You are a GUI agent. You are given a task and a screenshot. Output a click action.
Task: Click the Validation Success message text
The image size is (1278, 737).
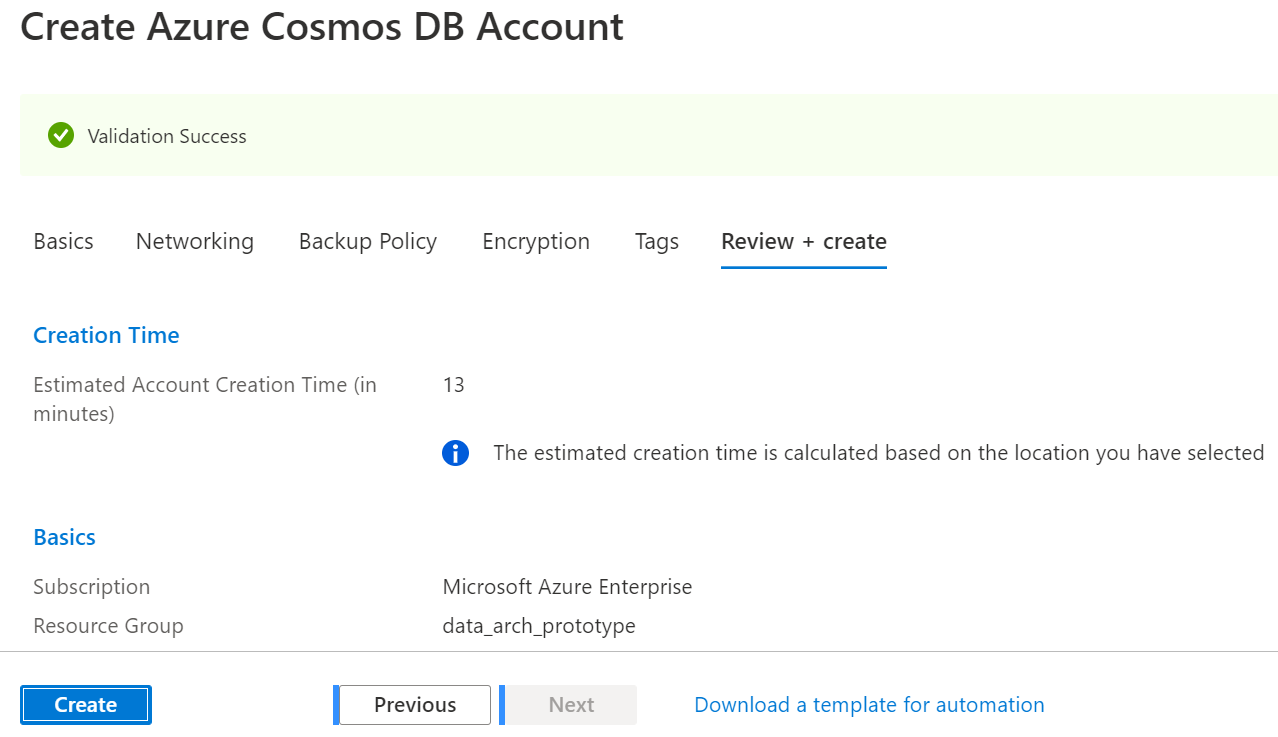(x=167, y=136)
